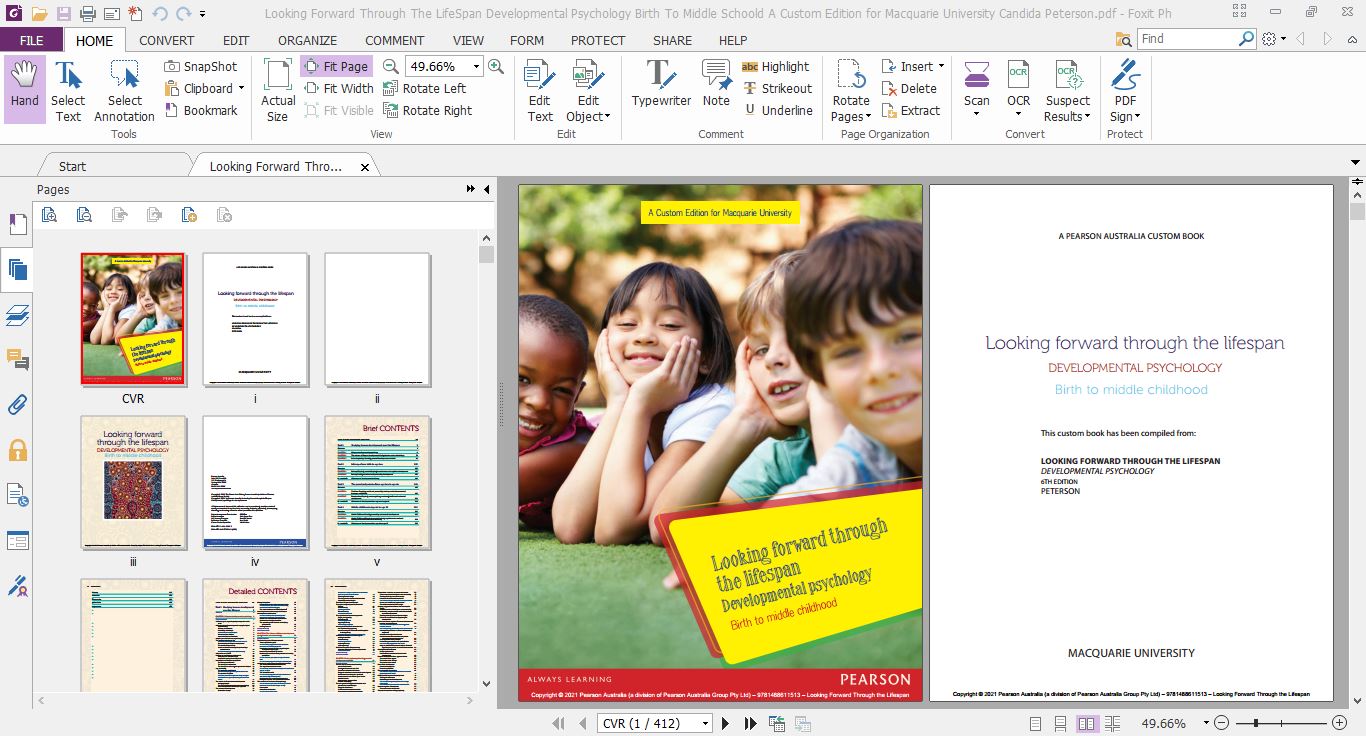Open the Comments side panel
Screen dimensions: 1366x736
click(17, 360)
